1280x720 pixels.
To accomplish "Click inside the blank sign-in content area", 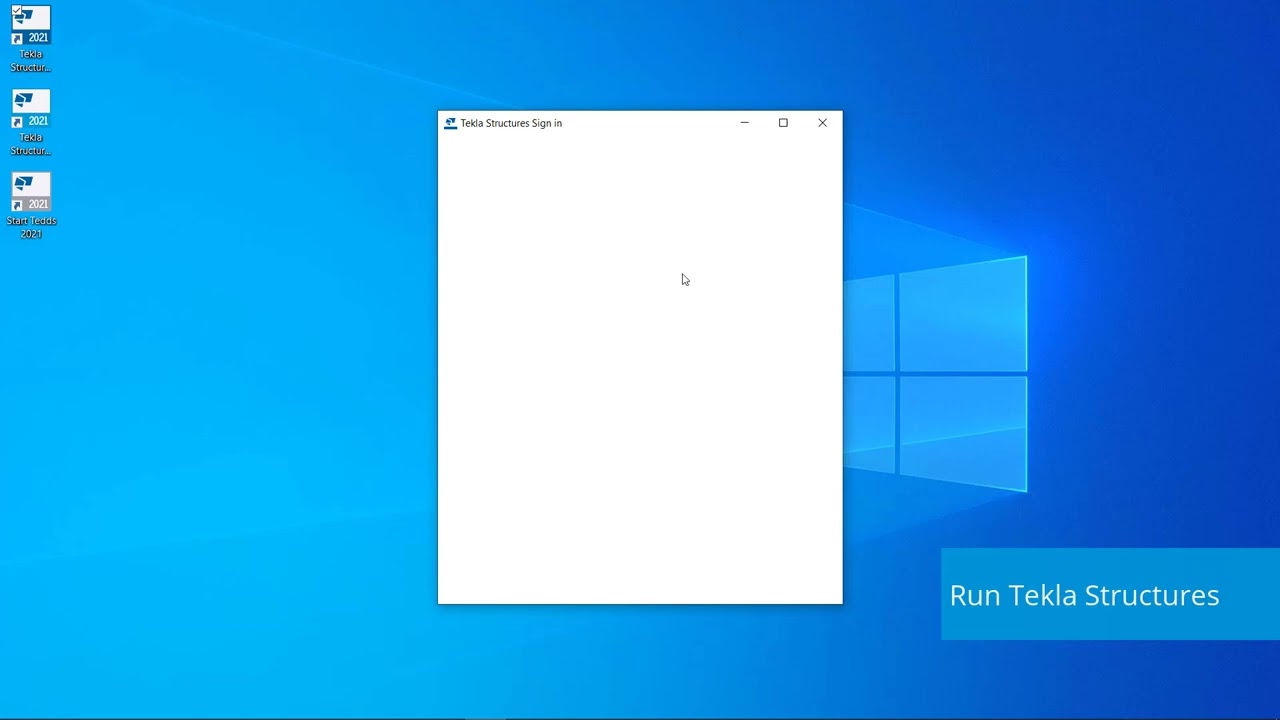I will [x=640, y=369].
